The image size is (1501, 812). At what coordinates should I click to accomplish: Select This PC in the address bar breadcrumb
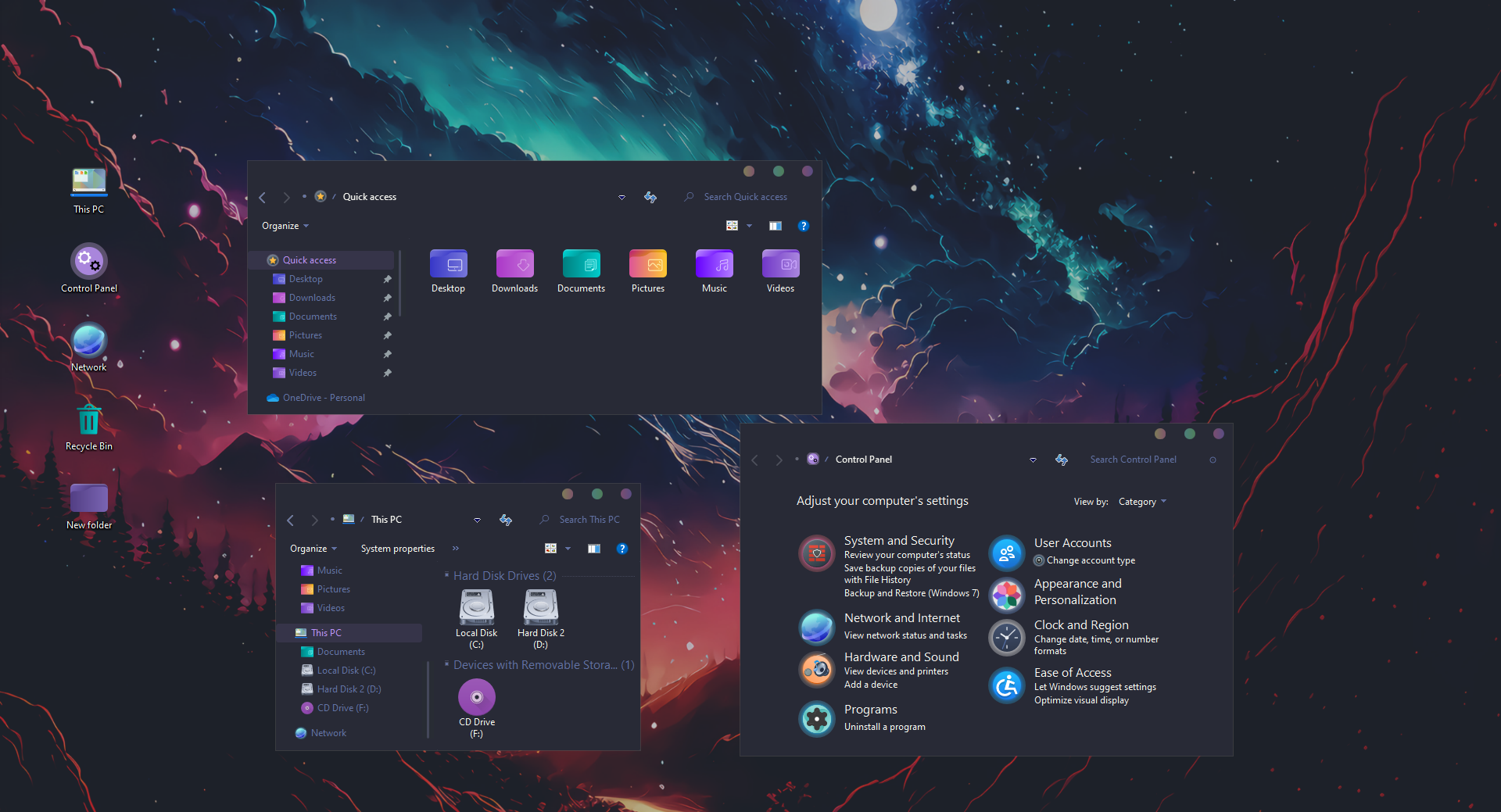point(386,519)
